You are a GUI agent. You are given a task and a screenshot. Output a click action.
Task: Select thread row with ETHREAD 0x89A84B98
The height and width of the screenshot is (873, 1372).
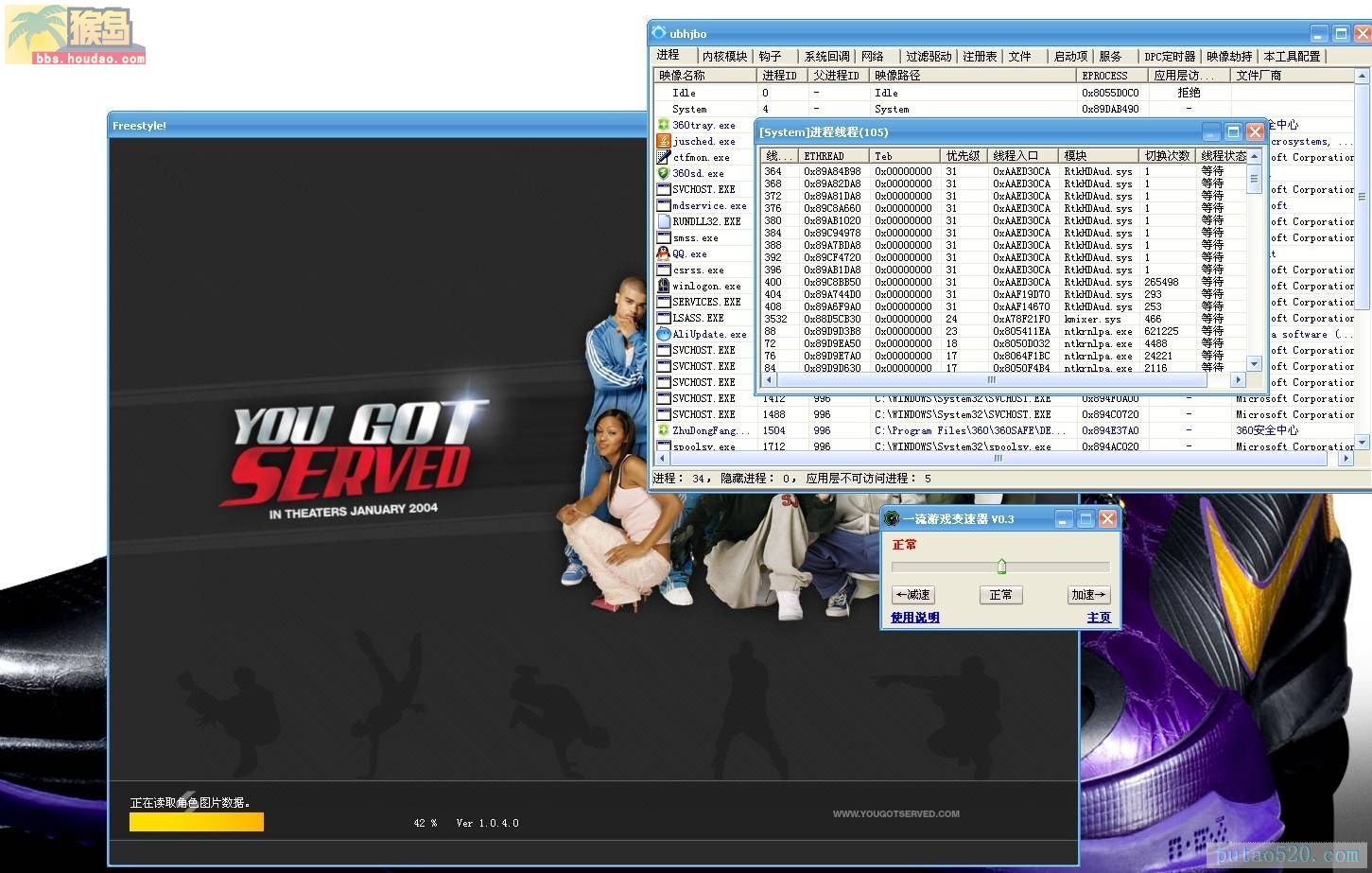point(1006,171)
